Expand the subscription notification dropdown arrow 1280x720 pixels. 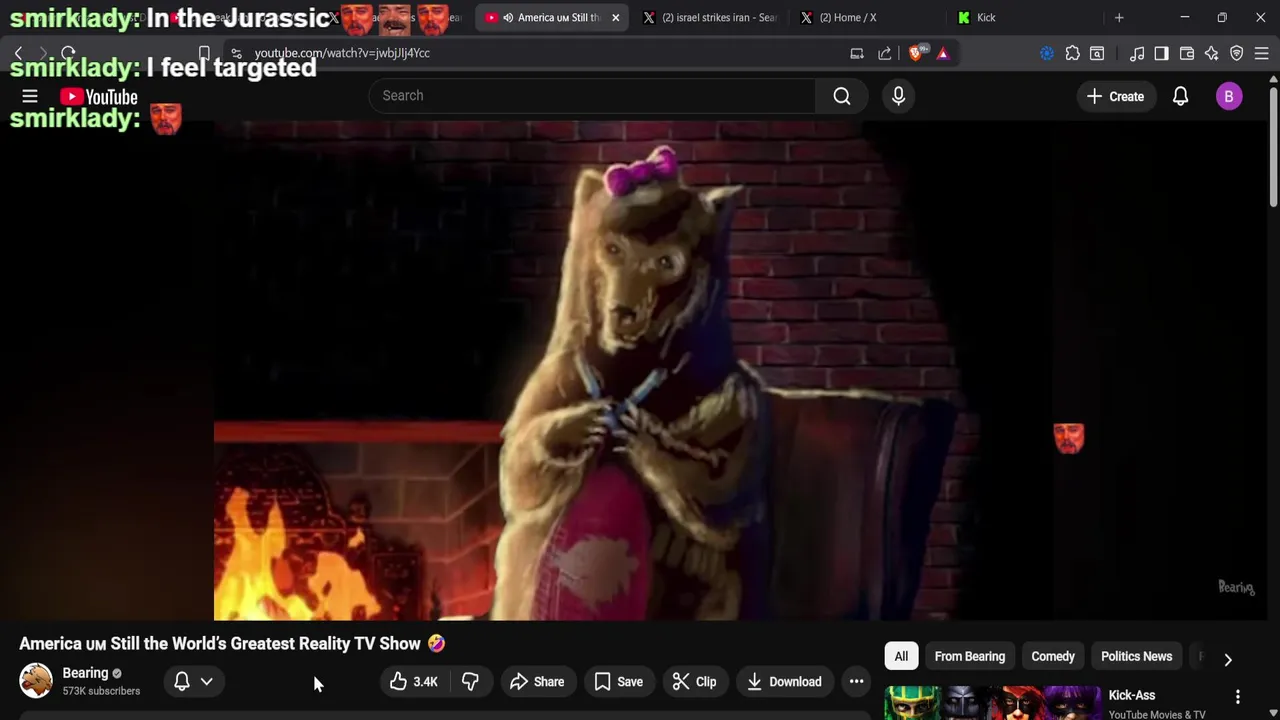(x=207, y=682)
